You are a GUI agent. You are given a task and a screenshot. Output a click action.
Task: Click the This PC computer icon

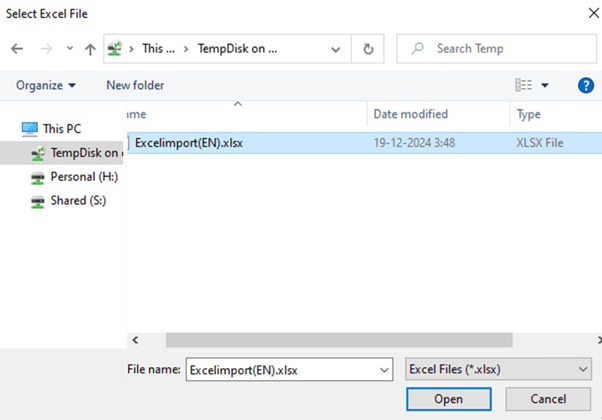[29, 129]
